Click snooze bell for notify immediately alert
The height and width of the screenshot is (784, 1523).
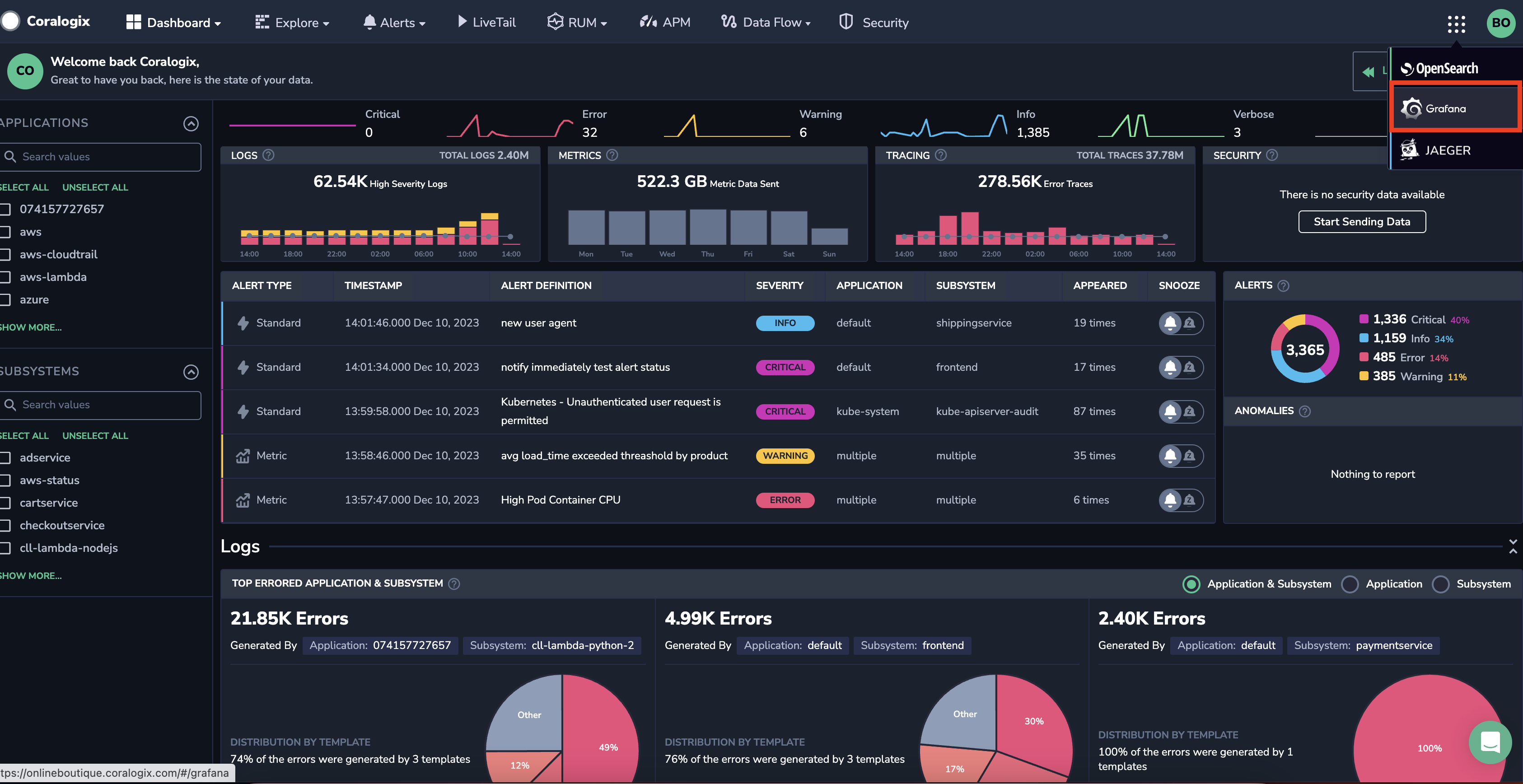tap(1170, 367)
